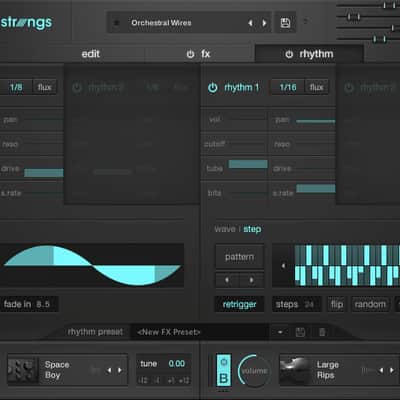
Task: Randomize the step pattern
Action: click(370, 304)
